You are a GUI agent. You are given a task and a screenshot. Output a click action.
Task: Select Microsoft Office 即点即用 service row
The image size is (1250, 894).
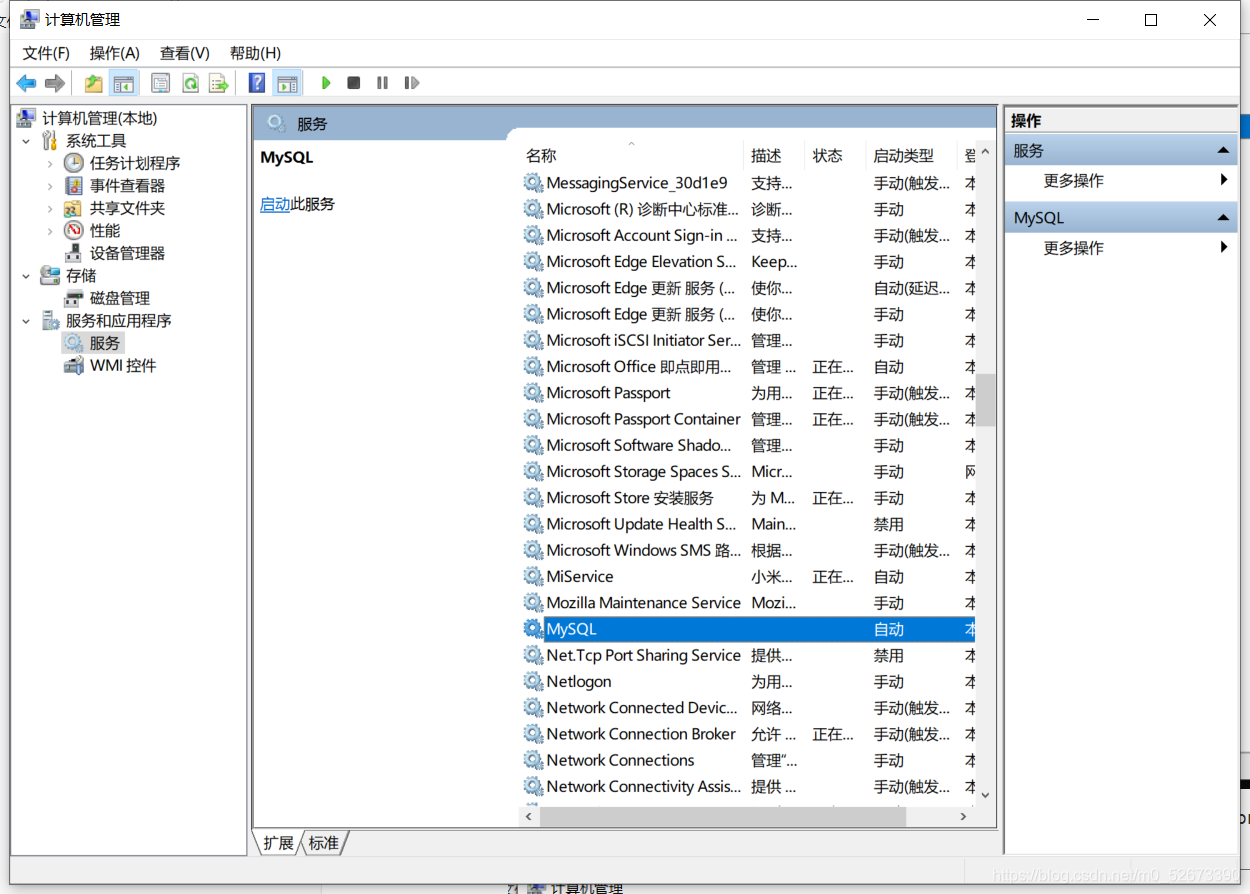[748, 367]
